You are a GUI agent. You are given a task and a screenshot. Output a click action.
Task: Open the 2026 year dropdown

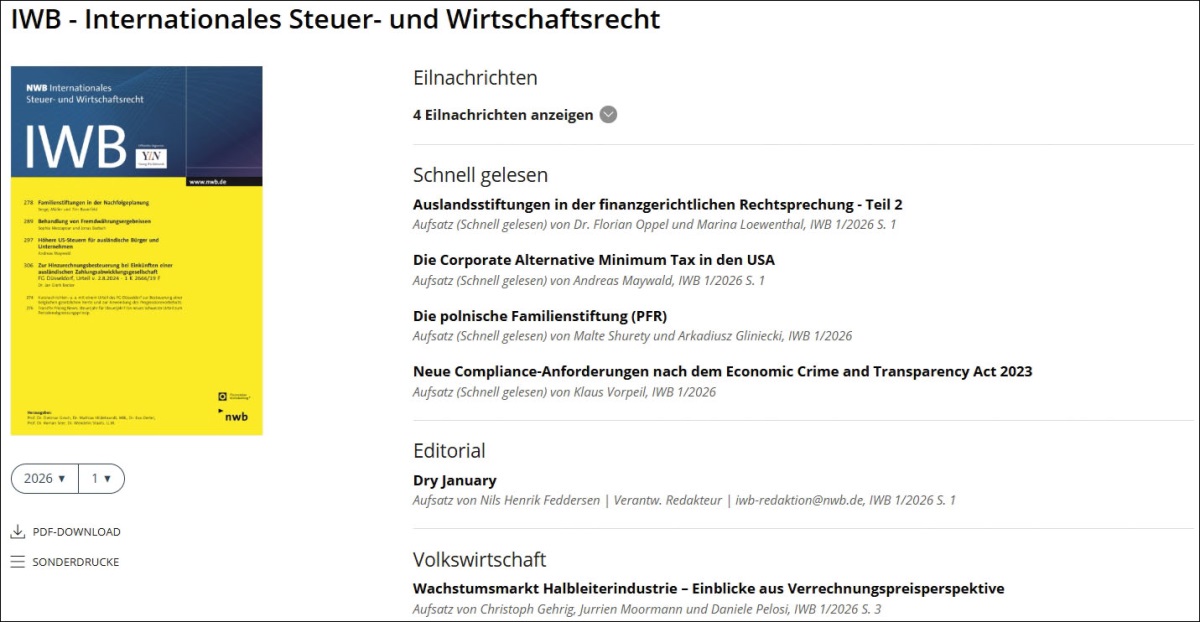pos(45,479)
